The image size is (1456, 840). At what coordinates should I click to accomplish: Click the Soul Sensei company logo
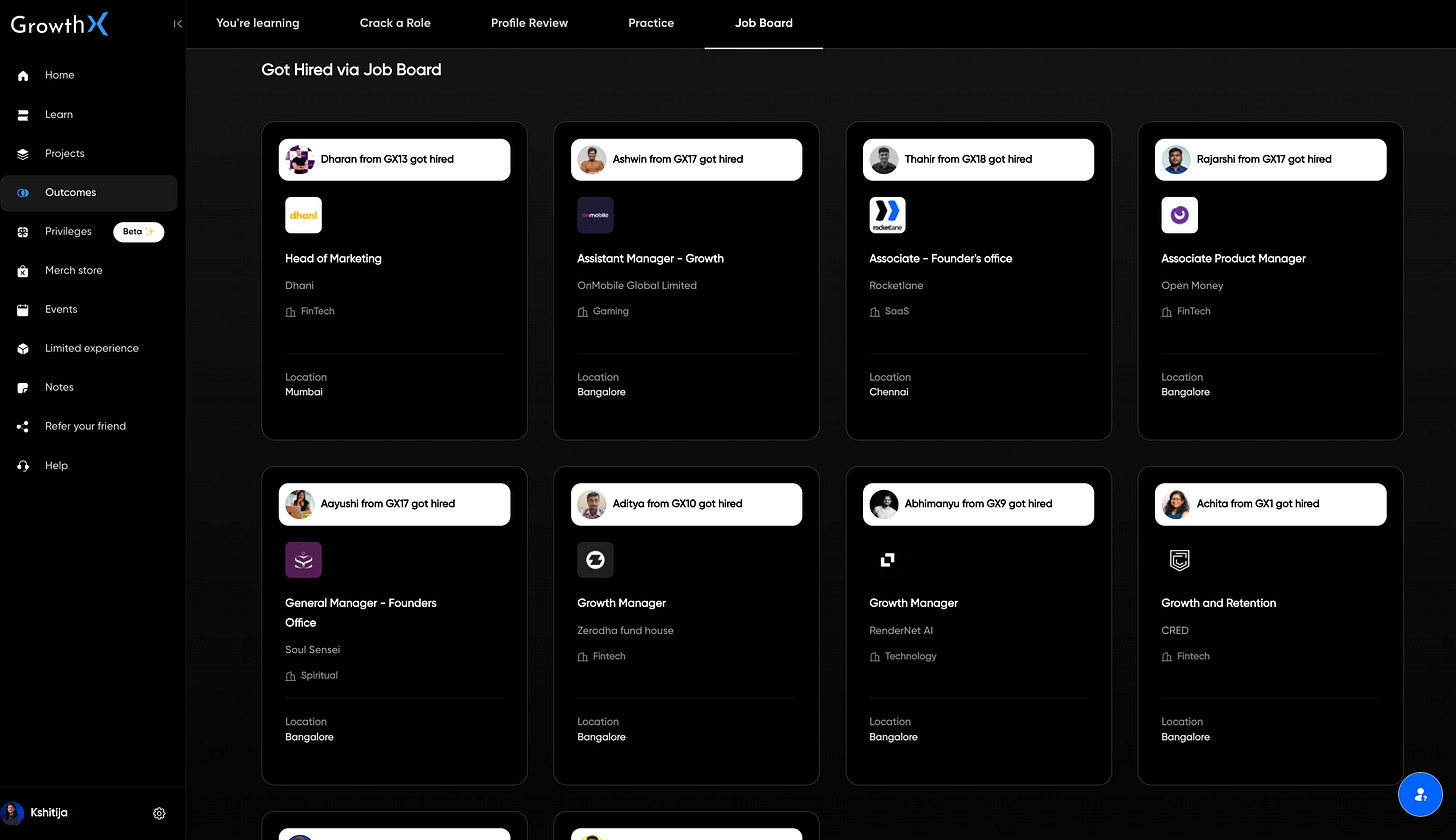pyautogui.click(x=303, y=560)
